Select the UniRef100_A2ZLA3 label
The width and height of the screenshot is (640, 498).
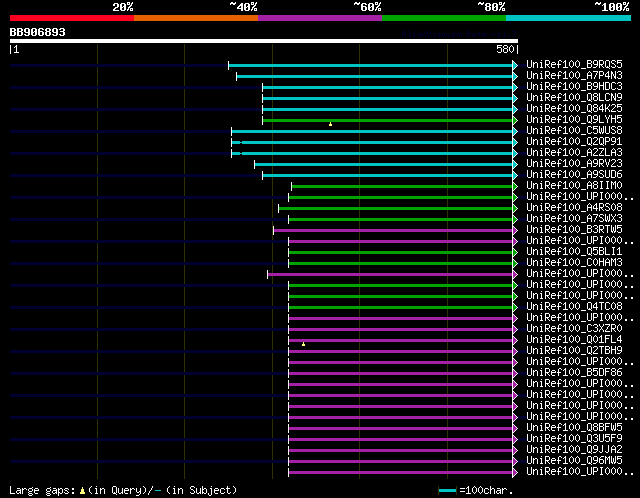pos(574,153)
